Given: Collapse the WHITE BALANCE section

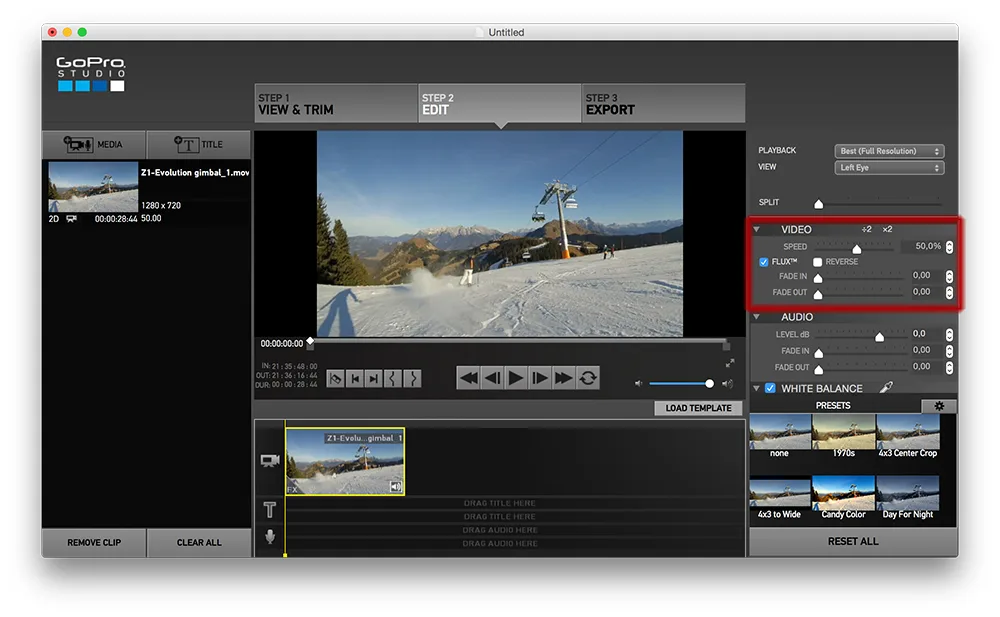Looking at the screenshot, I should pos(756,388).
